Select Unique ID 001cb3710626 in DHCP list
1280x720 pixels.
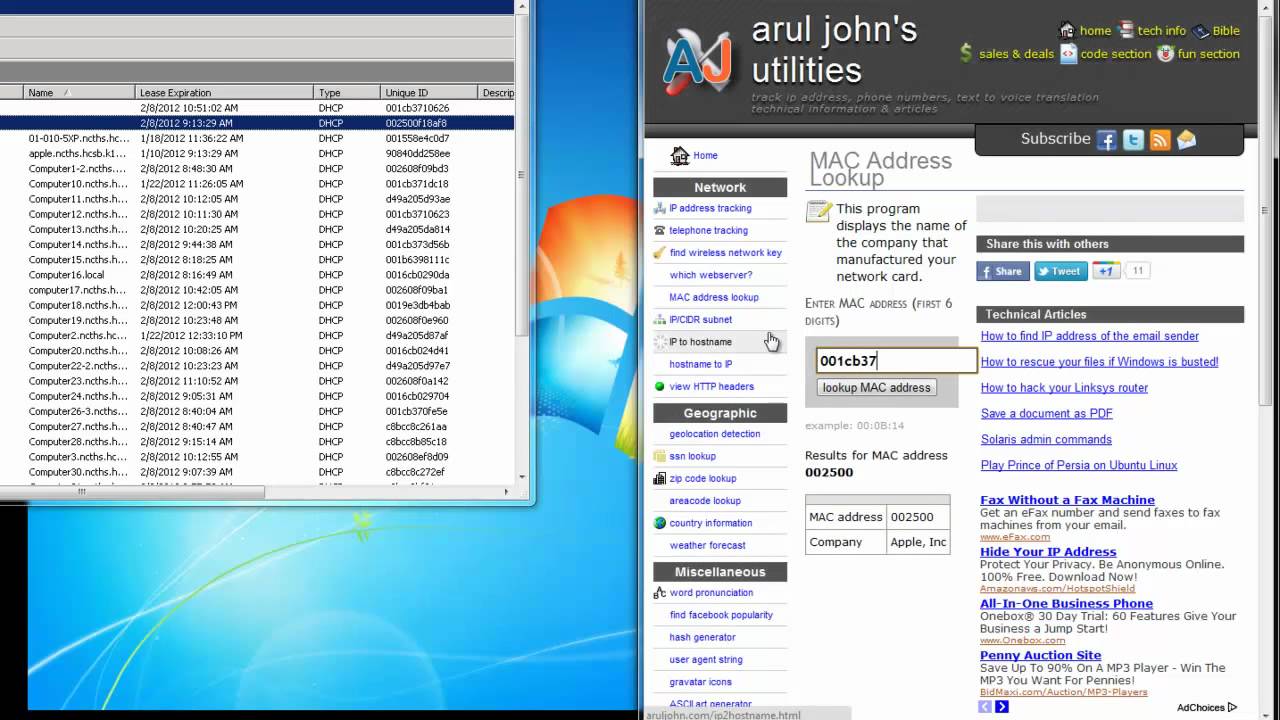point(417,108)
